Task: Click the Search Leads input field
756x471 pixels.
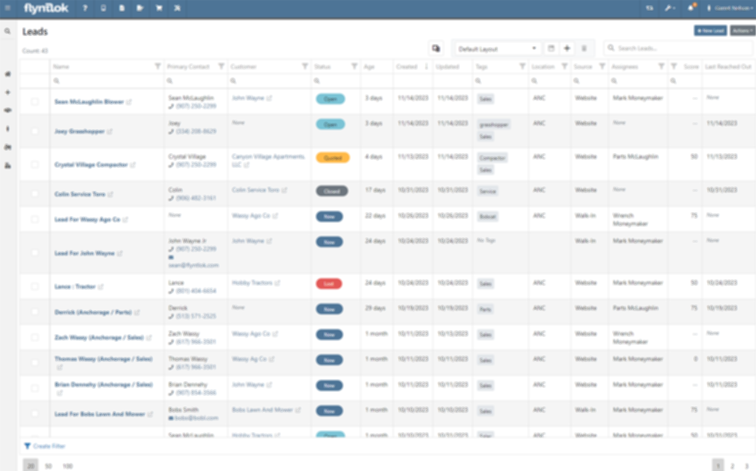Action: coord(678,48)
